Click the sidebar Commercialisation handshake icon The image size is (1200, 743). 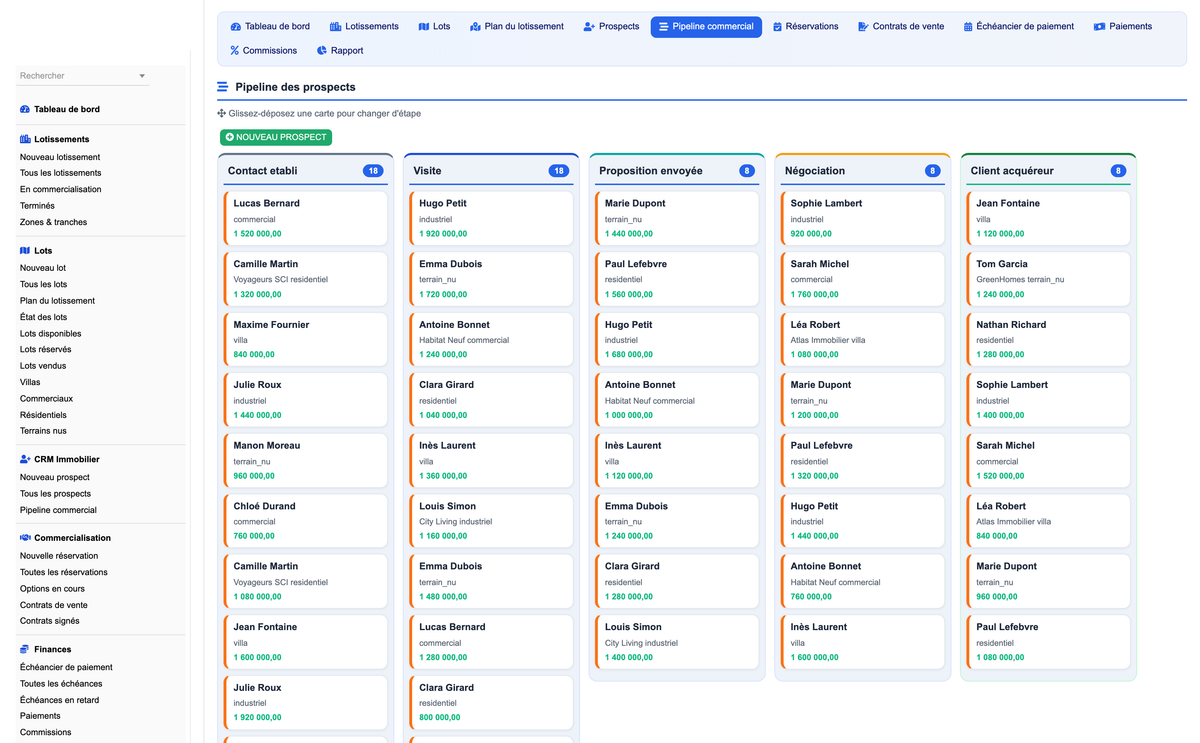(x=25, y=538)
